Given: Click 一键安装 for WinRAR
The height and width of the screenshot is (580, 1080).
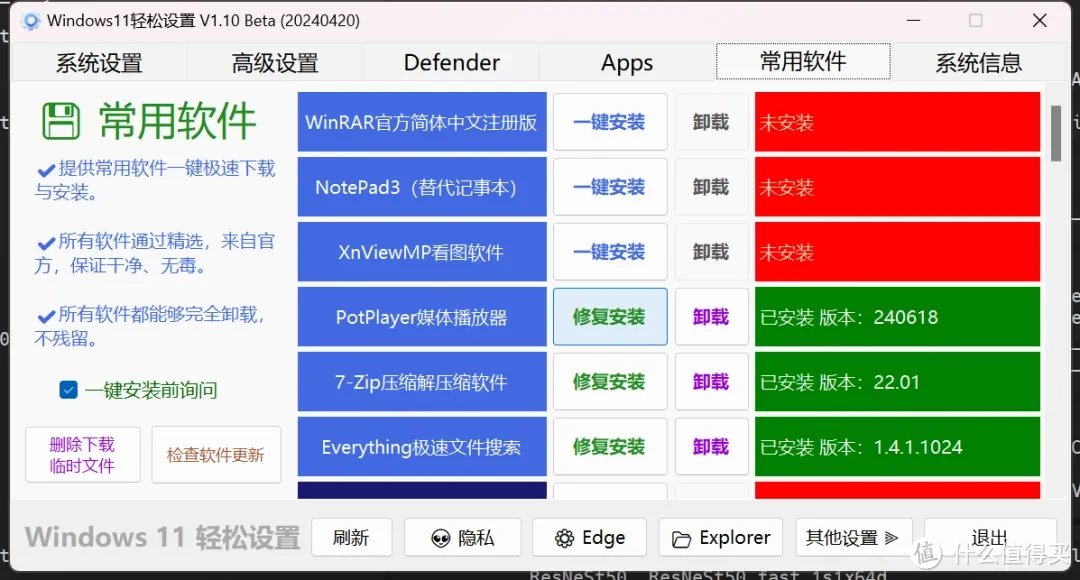Looking at the screenshot, I should pos(610,122).
